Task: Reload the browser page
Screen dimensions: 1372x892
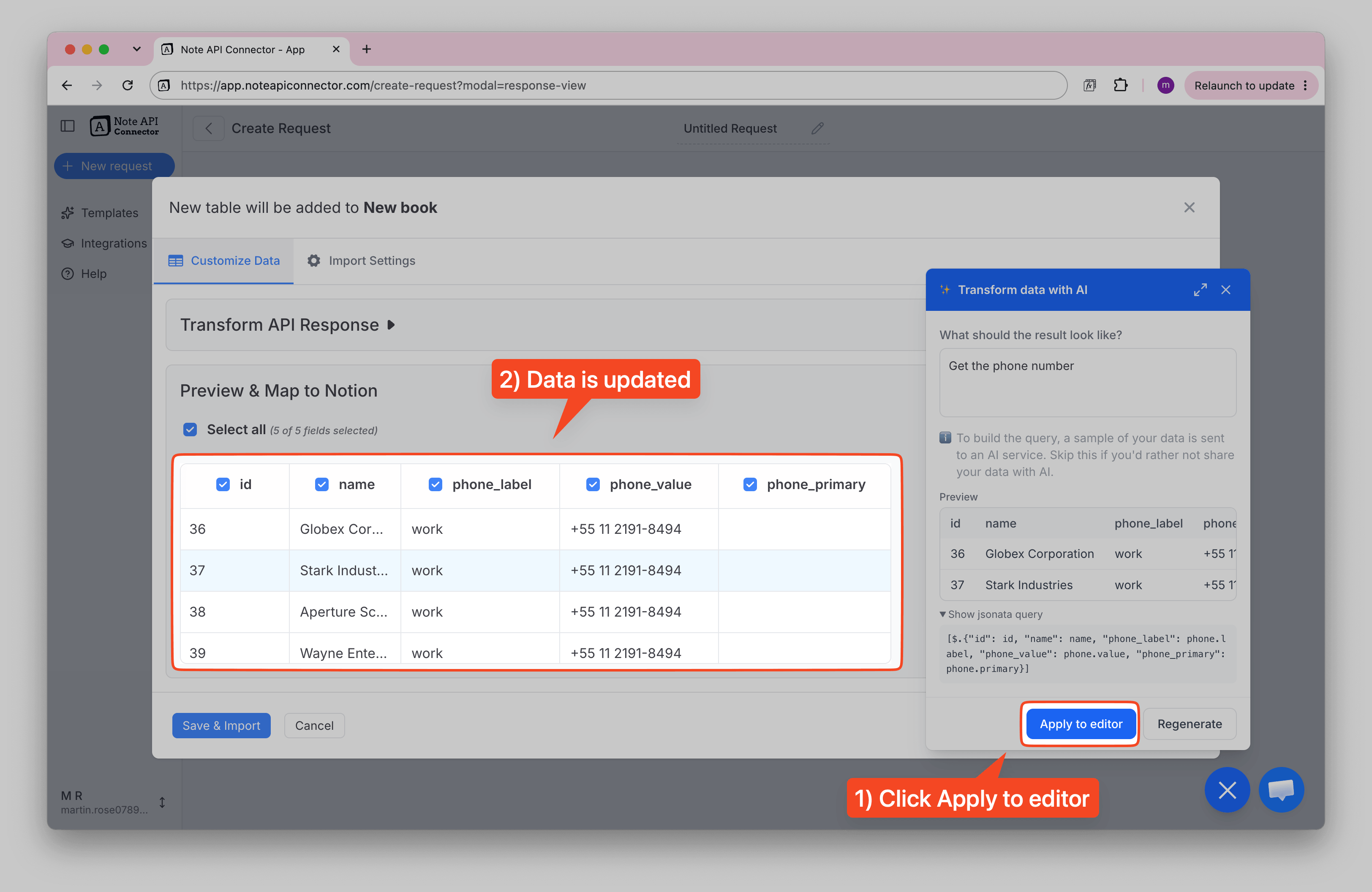Action: [128, 85]
